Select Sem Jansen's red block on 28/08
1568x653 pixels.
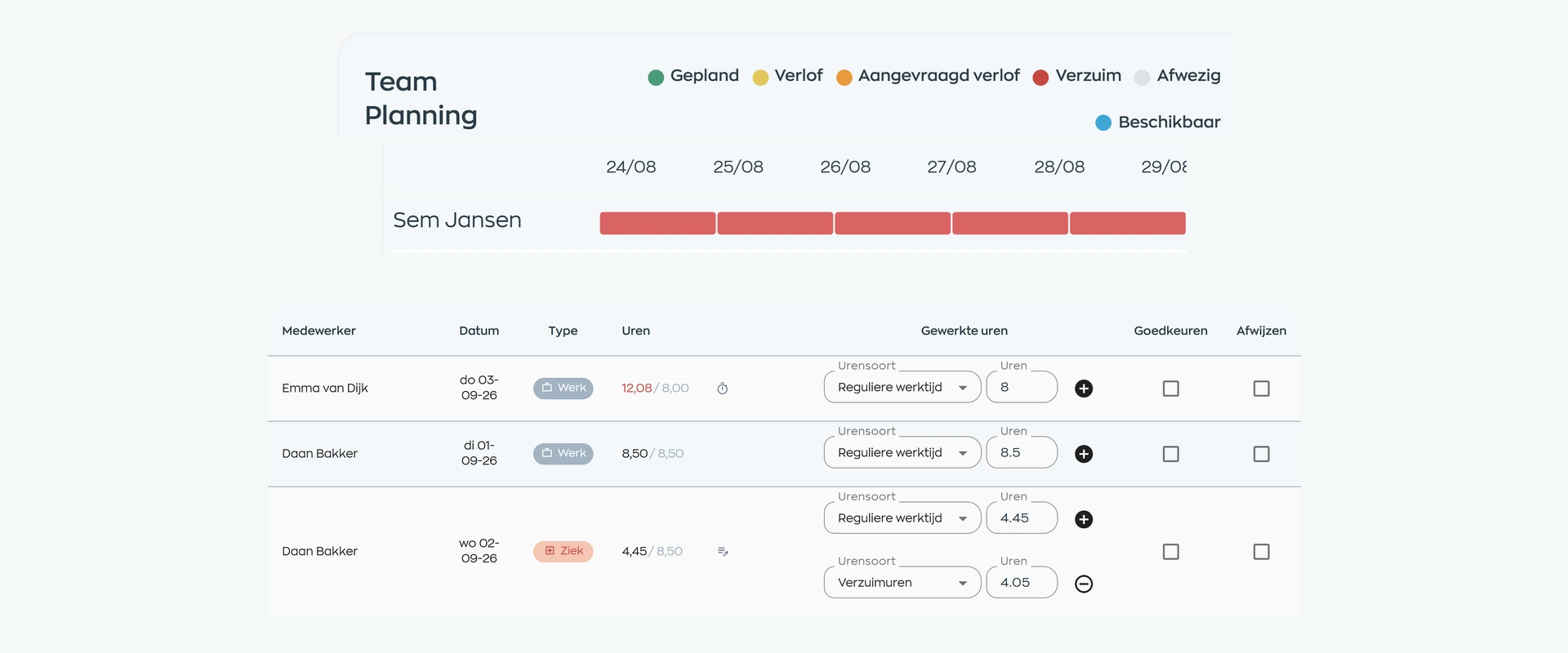[x=1128, y=223]
